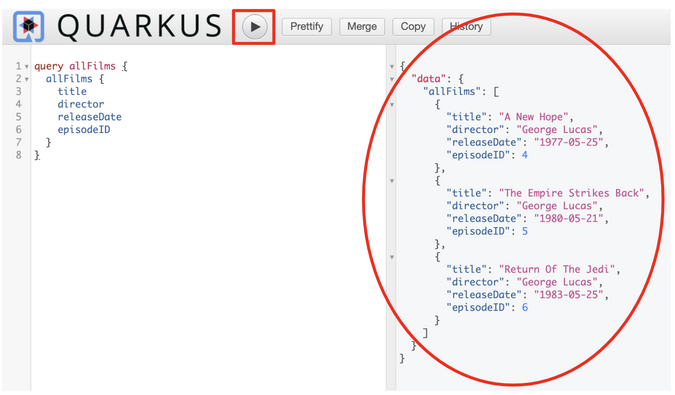Click "Return Of The Jedi" title value

557,269
